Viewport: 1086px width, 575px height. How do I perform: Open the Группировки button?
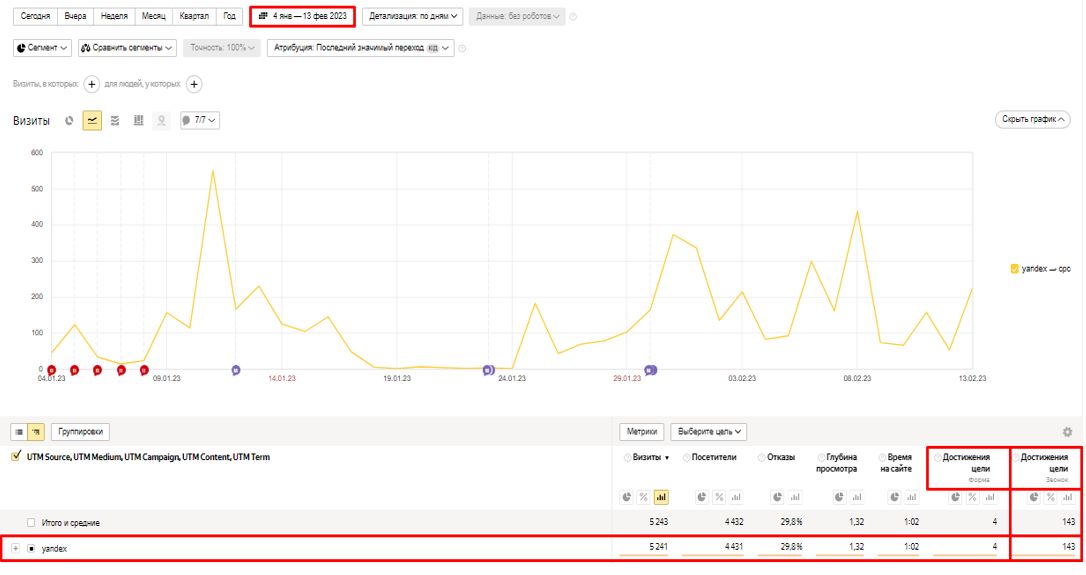(80, 432)
